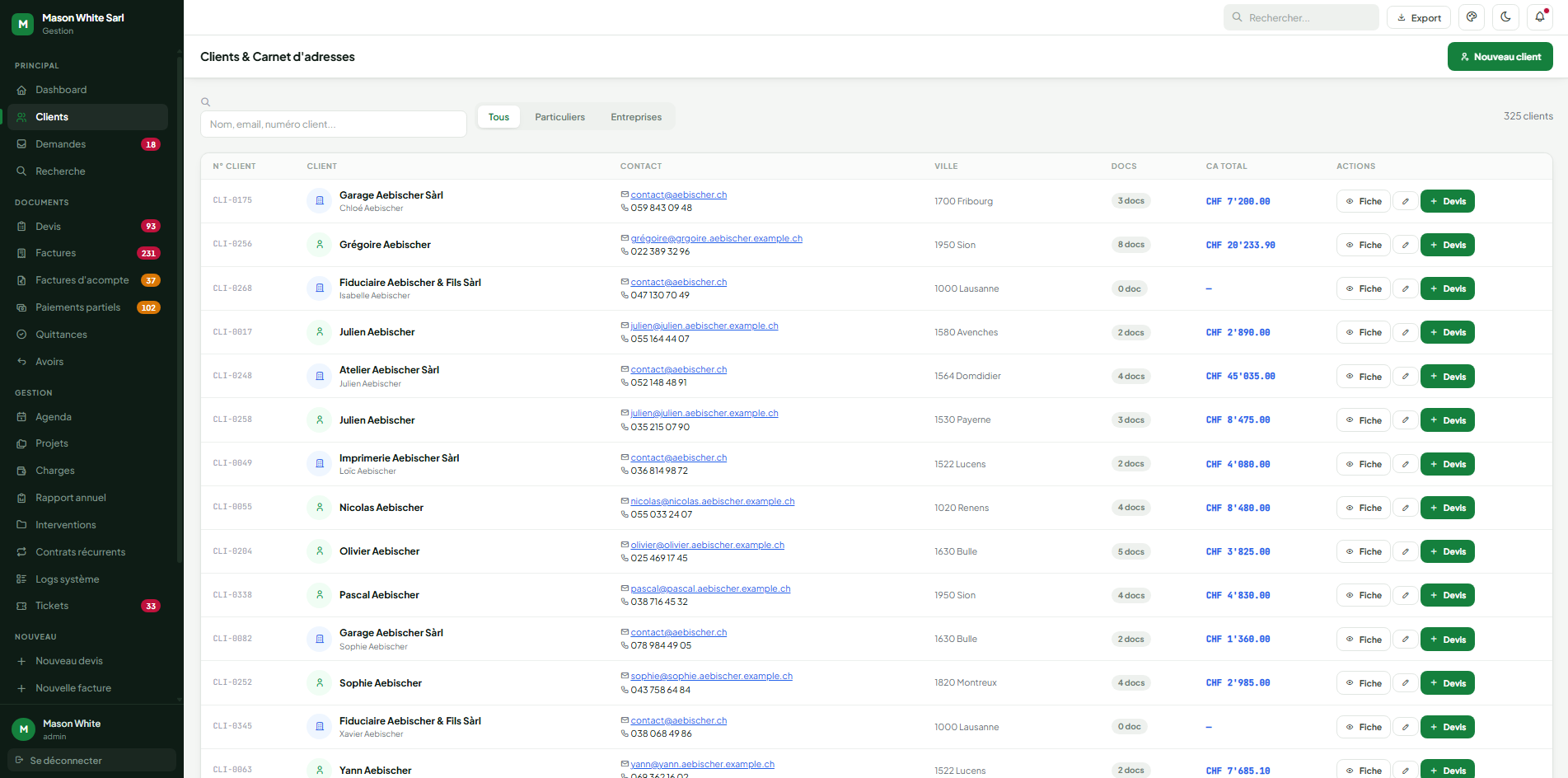This screenshot has height=778, width=1568.
Task: Open Fiche for Nicolas Aebischer
Action: click(x=1363, y=508)
